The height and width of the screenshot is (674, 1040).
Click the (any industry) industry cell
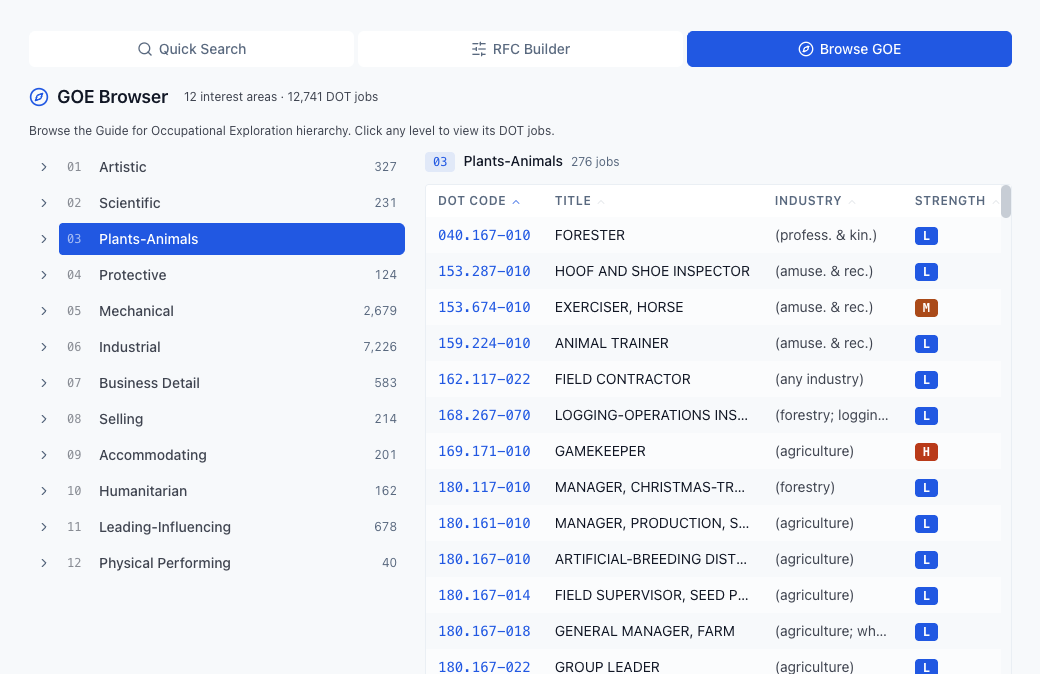pos(819,379)
